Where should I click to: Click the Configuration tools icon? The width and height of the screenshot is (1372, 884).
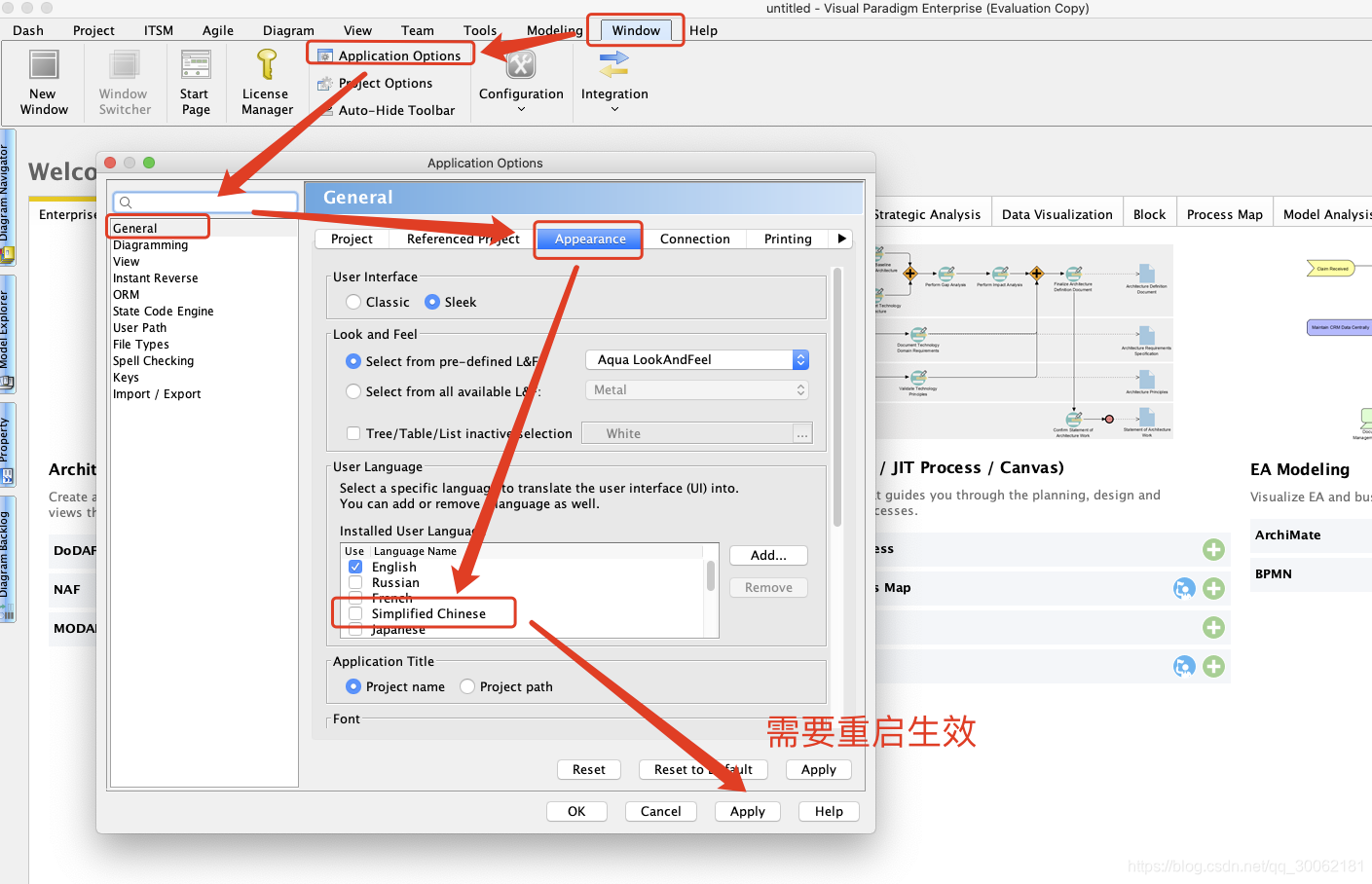[x=521, y=65]
